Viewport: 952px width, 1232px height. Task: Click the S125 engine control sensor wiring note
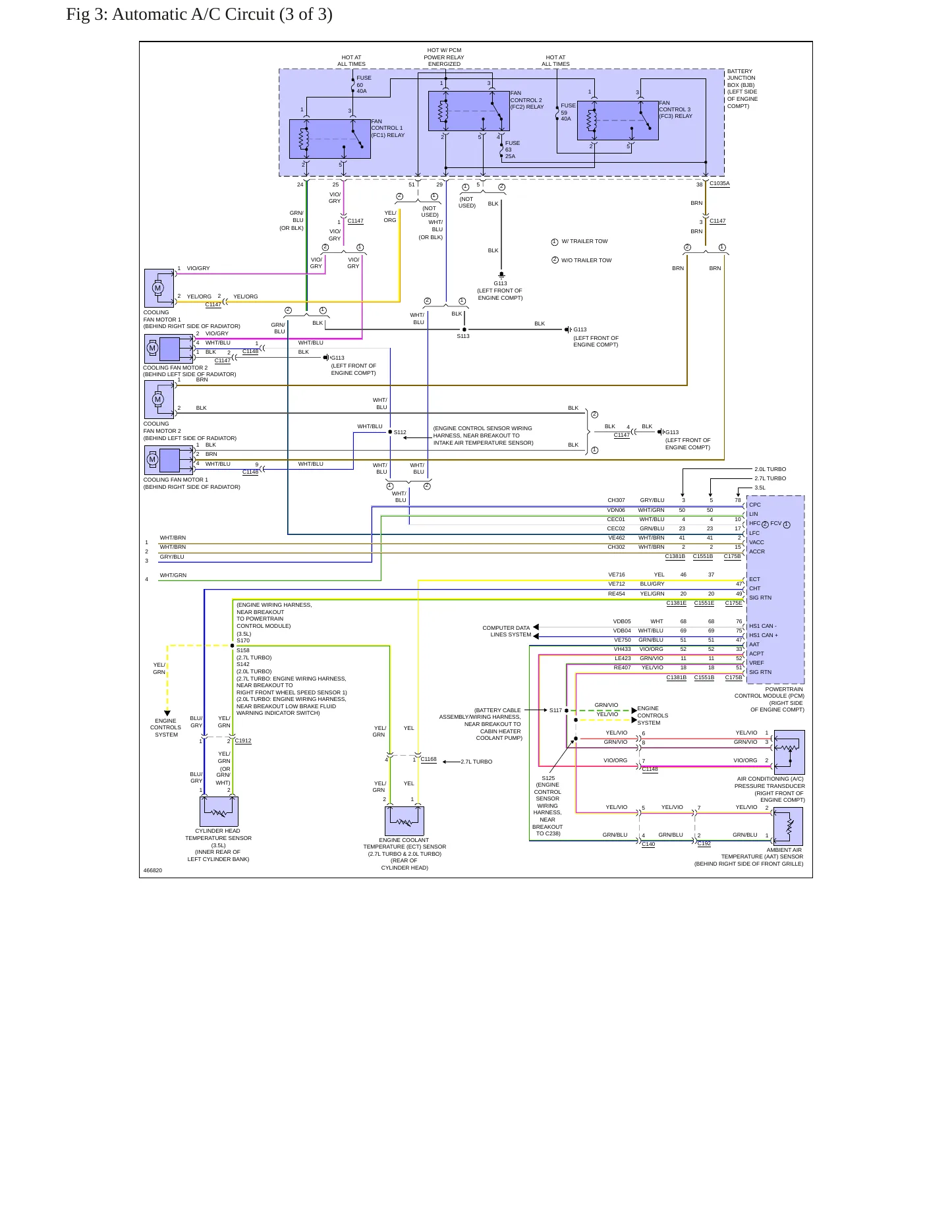click(x=547, y=806)
